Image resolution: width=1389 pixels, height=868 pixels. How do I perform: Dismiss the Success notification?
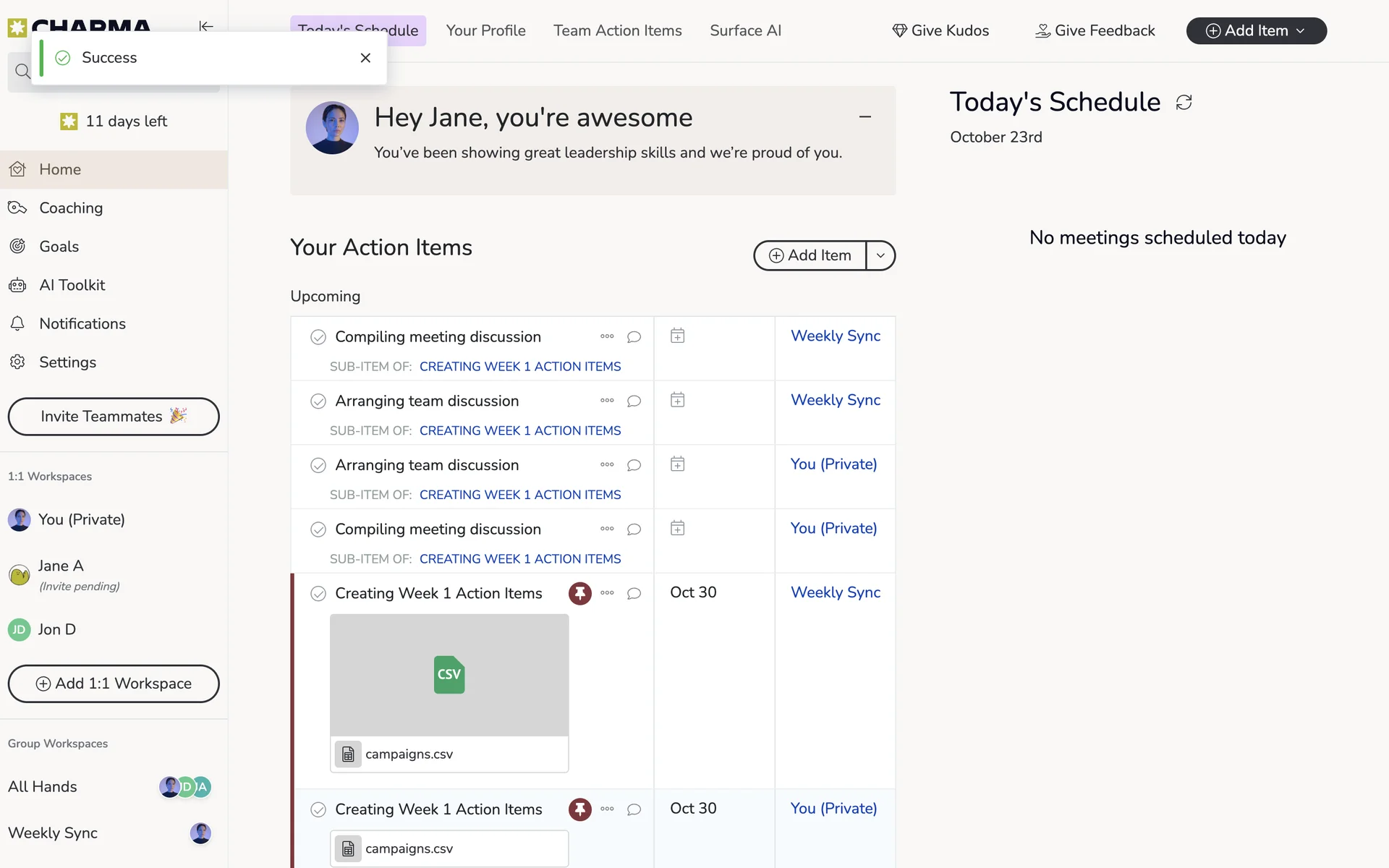pyautogui.click(x=365, y=58)
